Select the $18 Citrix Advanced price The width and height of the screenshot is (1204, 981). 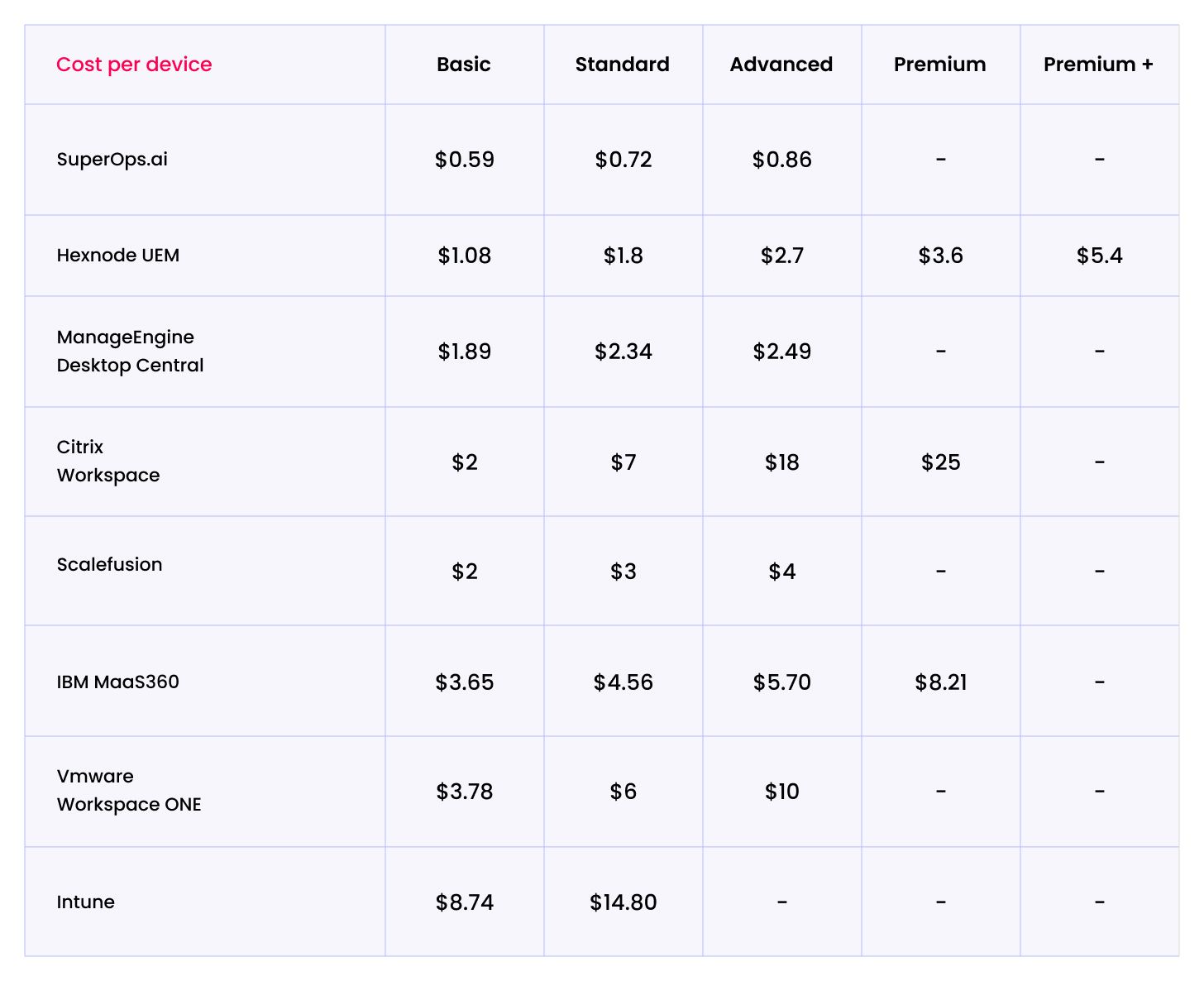coord(782,462)
